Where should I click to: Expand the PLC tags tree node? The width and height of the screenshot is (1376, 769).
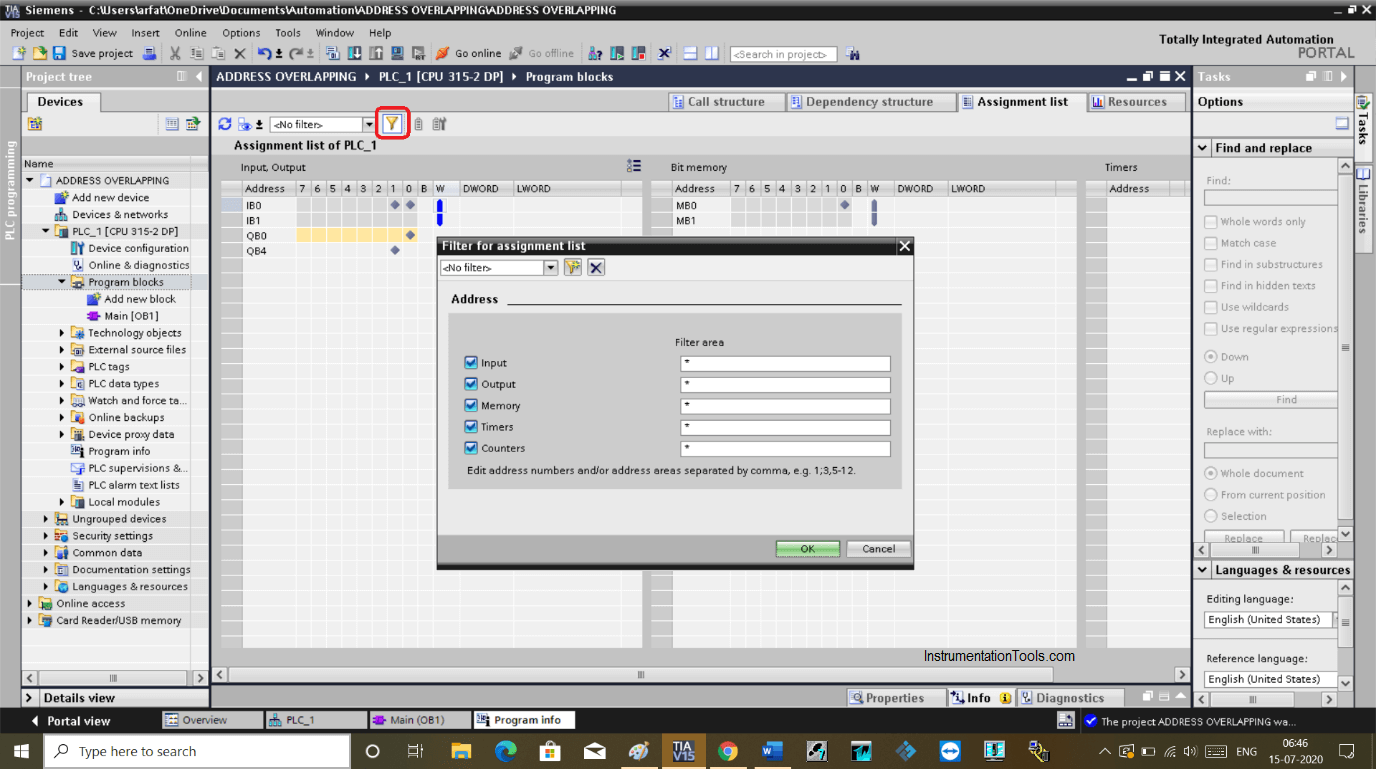[62, 367]
